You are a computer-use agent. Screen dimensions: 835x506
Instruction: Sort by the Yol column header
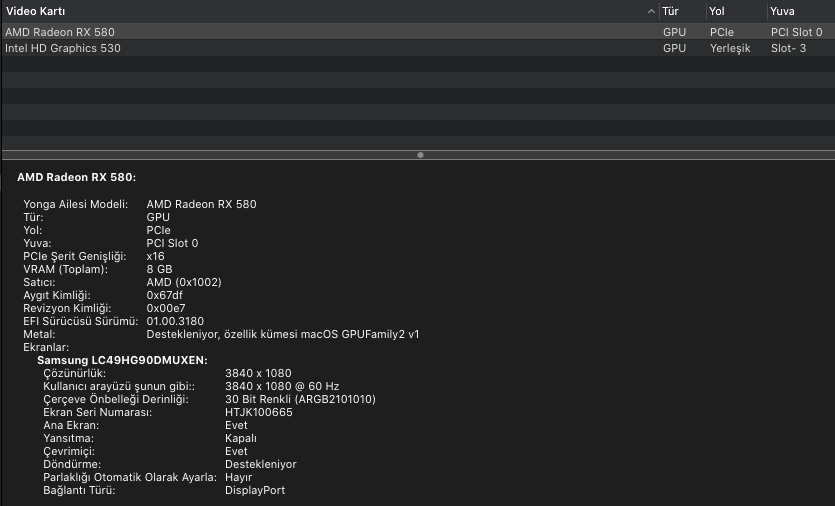click(x=717, y=11)
